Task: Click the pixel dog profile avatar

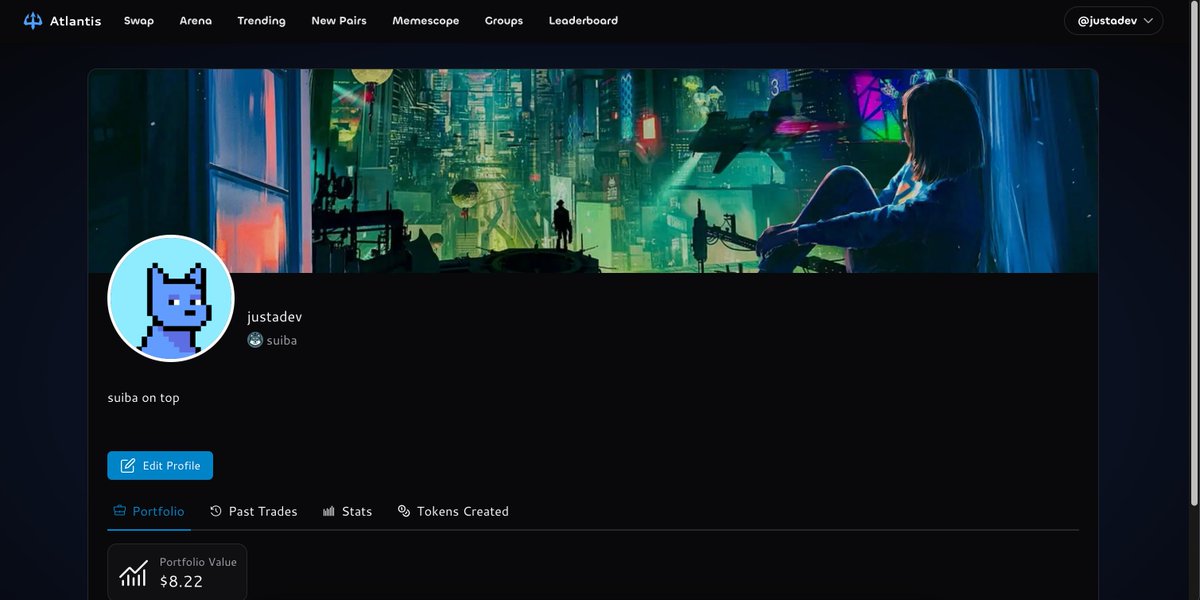Action: pyautogui.click(x=171, y=298)
